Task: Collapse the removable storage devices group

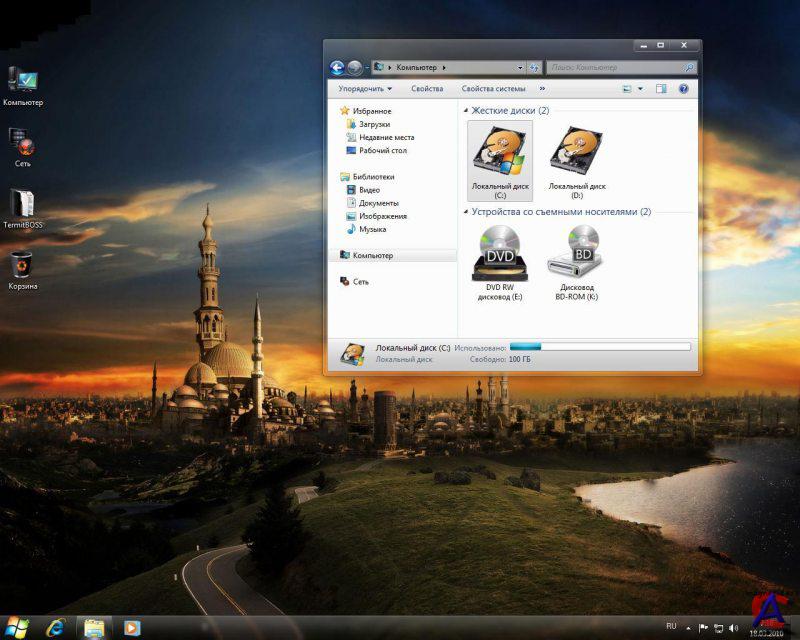Action: click(466, 212)
